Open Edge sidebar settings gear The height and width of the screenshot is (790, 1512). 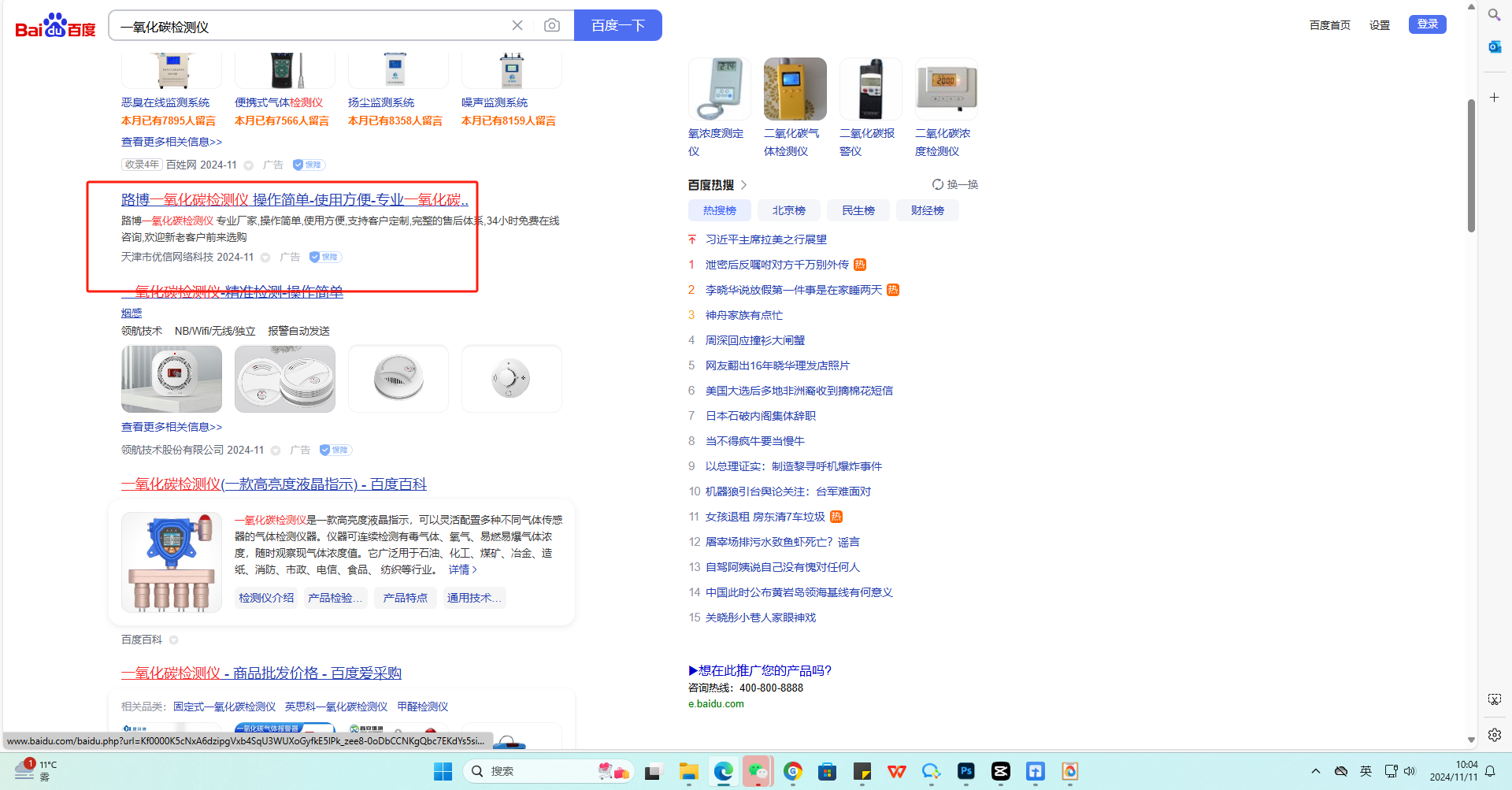tap(1494, 734)
